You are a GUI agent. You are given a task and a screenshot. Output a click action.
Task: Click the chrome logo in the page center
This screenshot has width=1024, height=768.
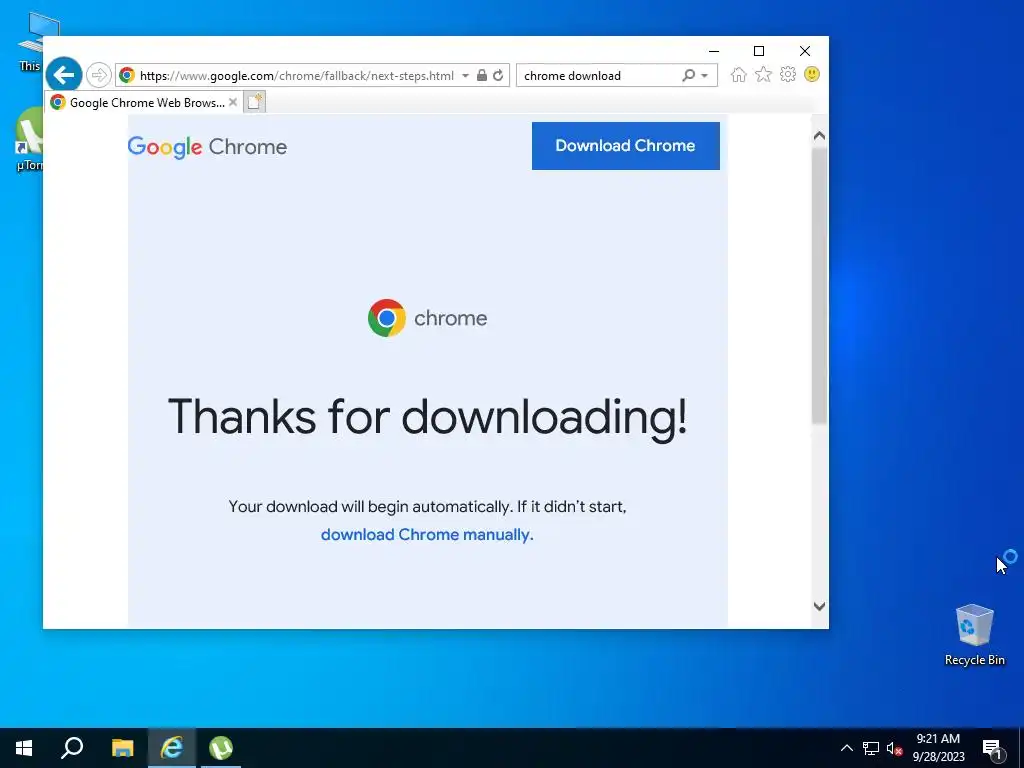(x=427, y=318)
